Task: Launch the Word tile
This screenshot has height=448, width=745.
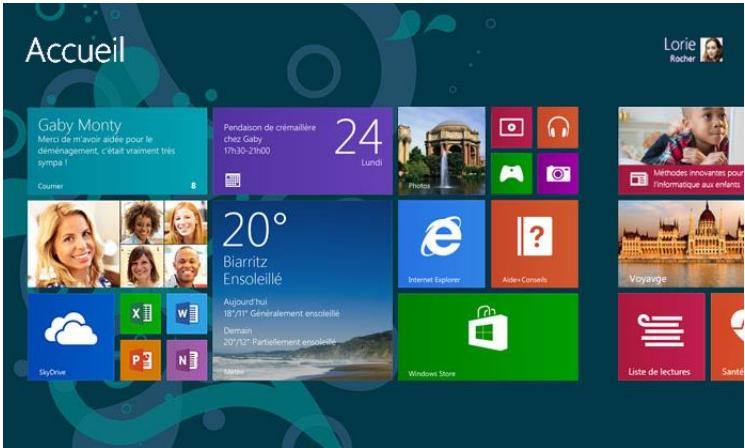Action: click(187, 314)
